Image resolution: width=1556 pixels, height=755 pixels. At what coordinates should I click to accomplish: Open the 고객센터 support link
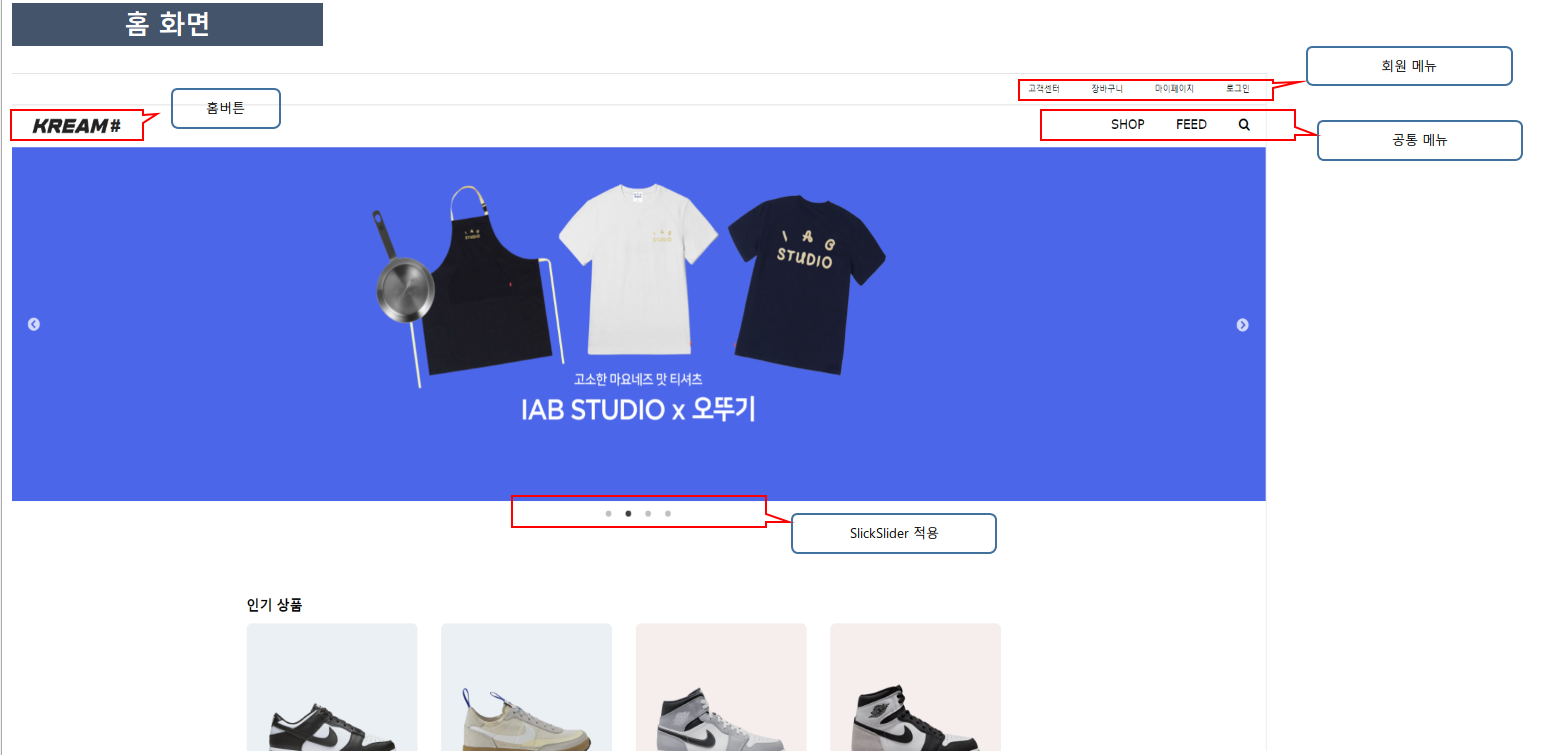point(1046,88)
